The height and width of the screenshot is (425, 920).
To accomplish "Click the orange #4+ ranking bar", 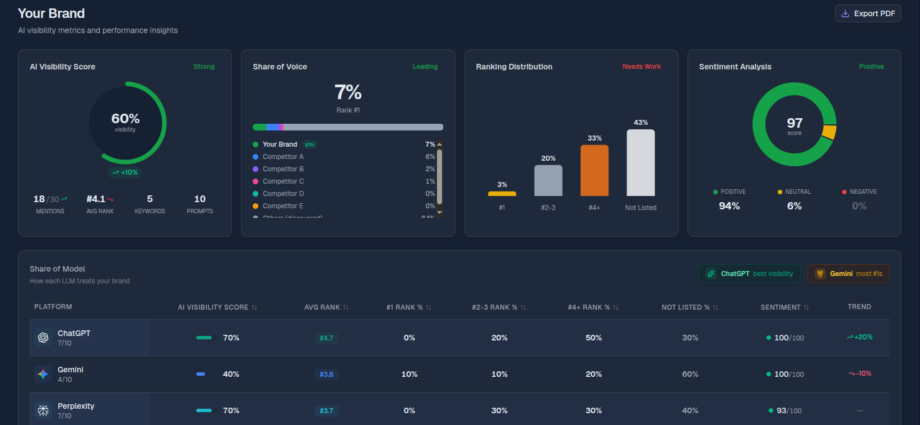I will 594,170.
